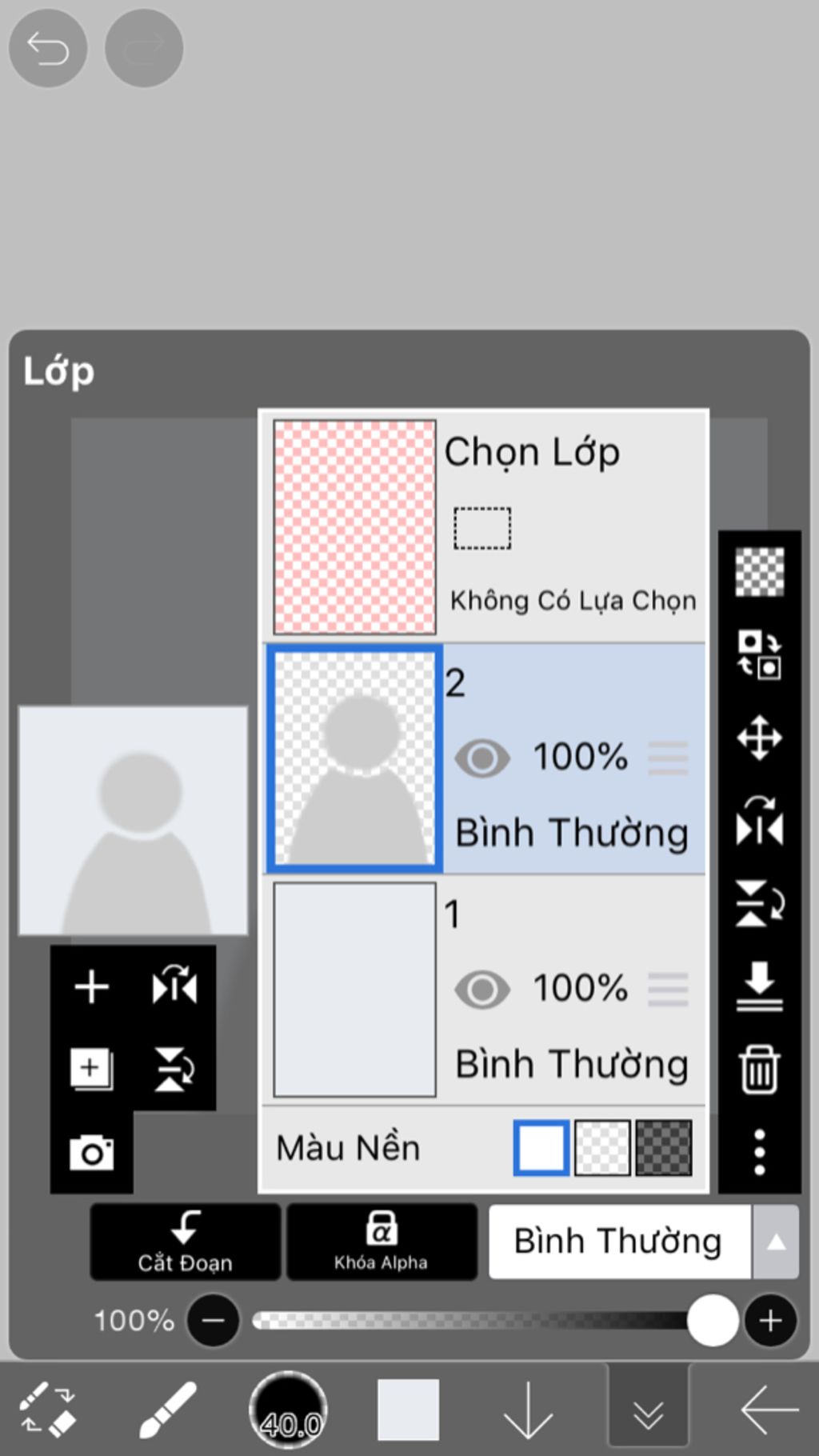Open the Bình Thường blend mode dropdown
The height and width of the screenshot is (1456, 819).
coord(618,1242)
